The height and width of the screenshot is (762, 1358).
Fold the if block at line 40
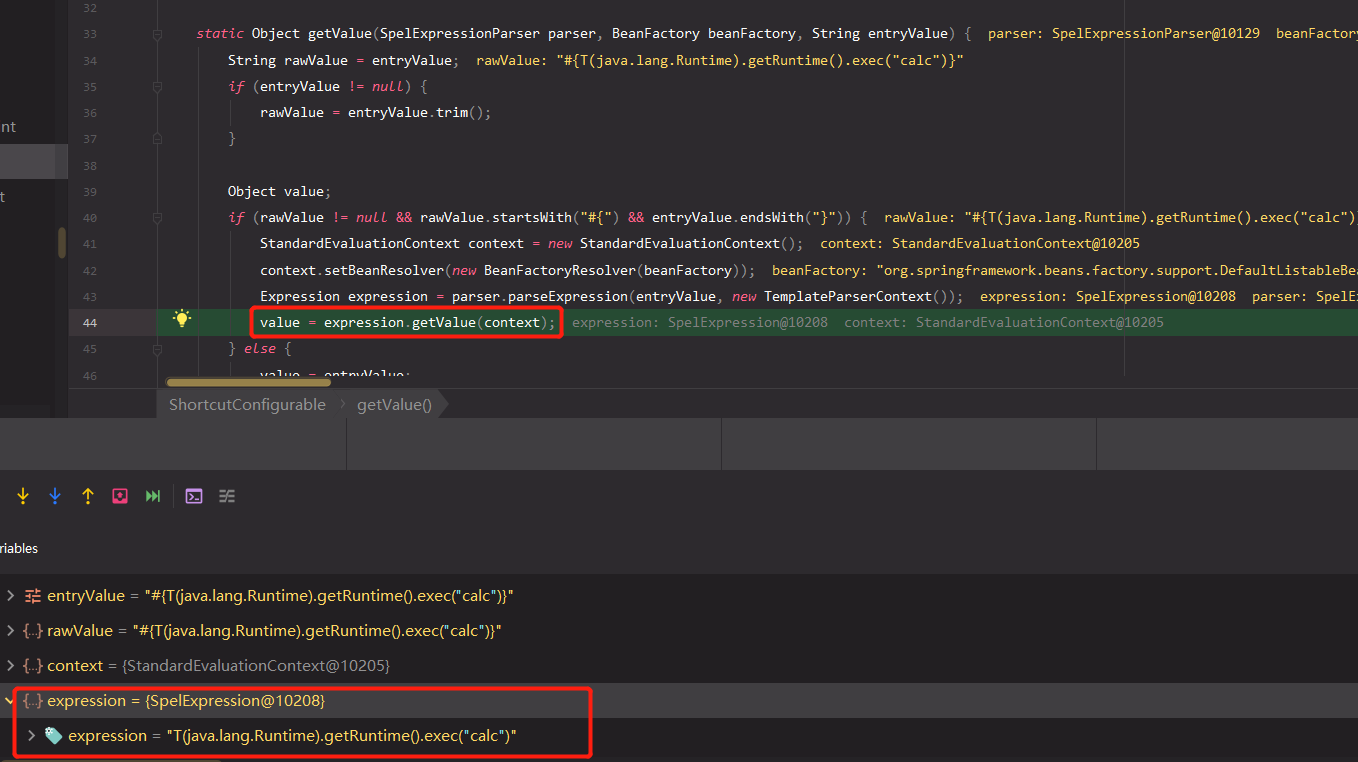click(157, 217)
